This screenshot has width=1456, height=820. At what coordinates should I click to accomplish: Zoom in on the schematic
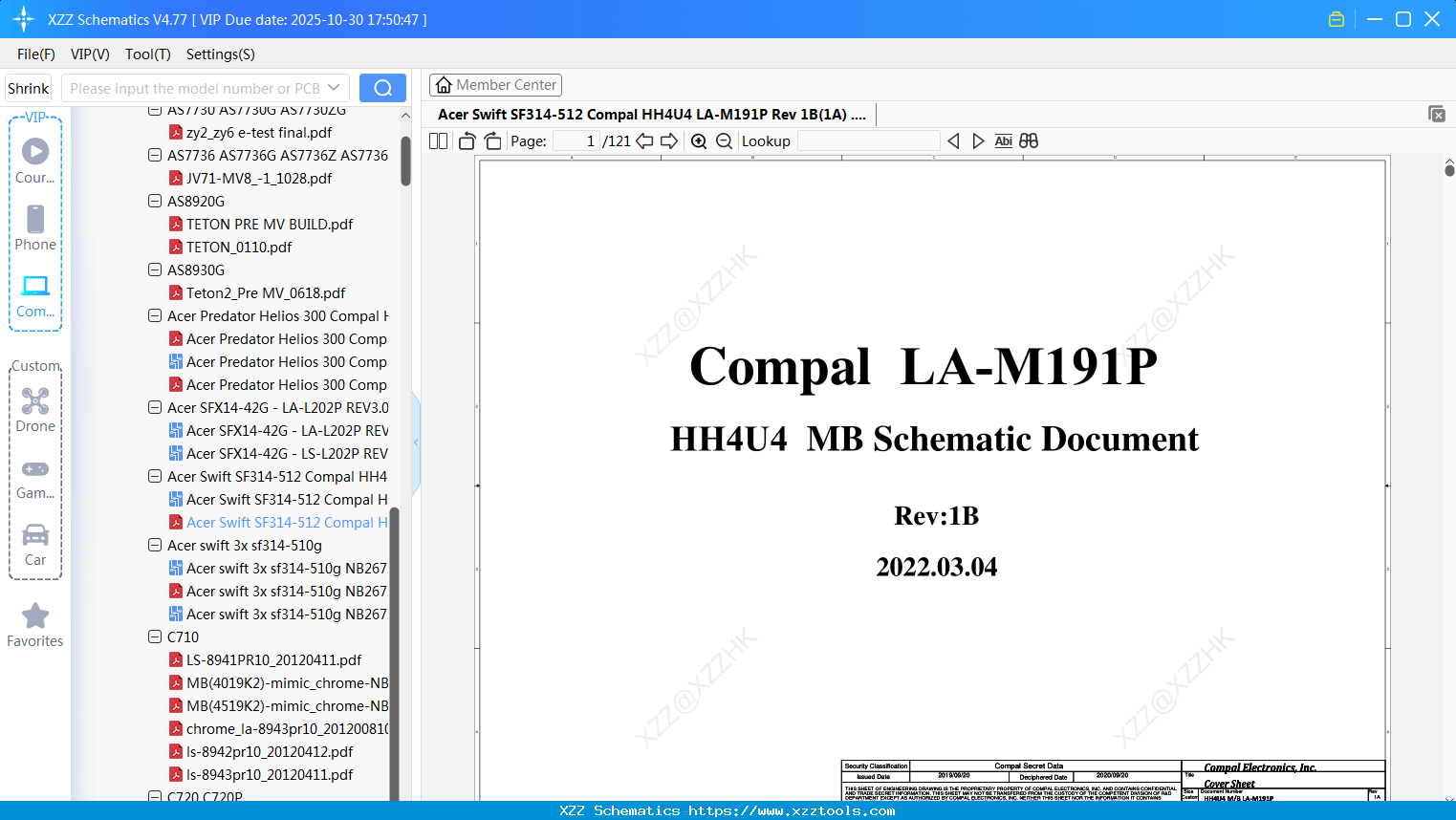pos(699,141)
